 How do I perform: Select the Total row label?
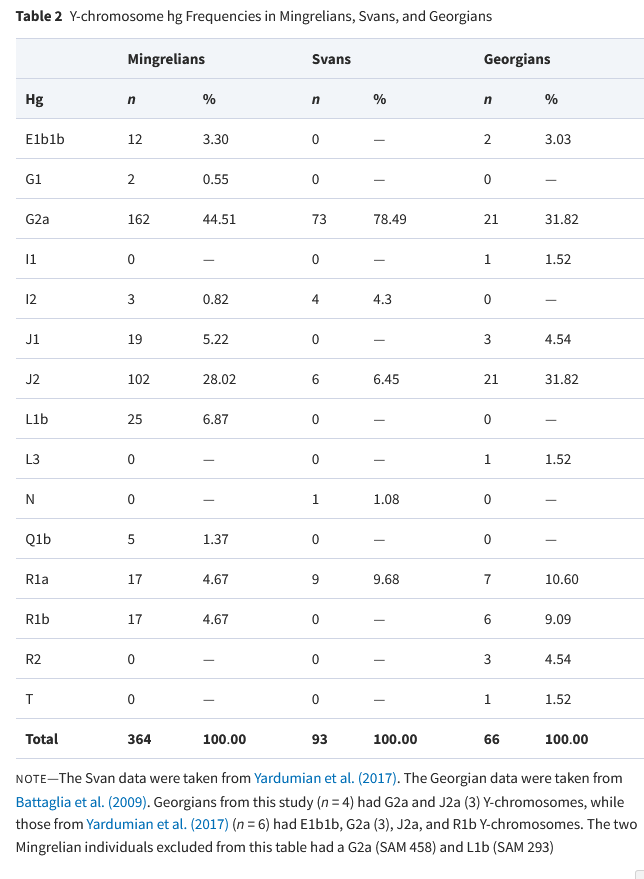point(41,739)
